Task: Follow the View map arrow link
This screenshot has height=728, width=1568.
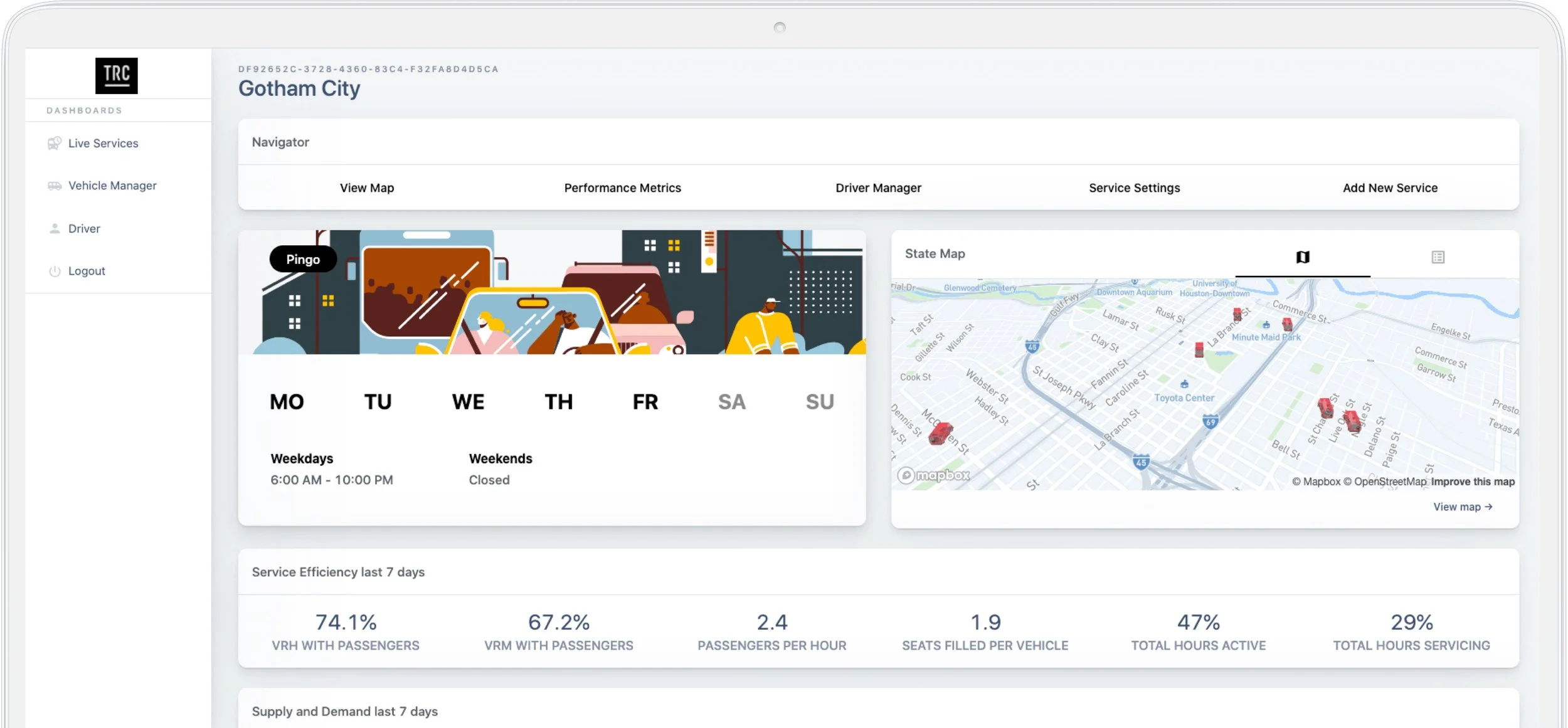Action: 1463,507
